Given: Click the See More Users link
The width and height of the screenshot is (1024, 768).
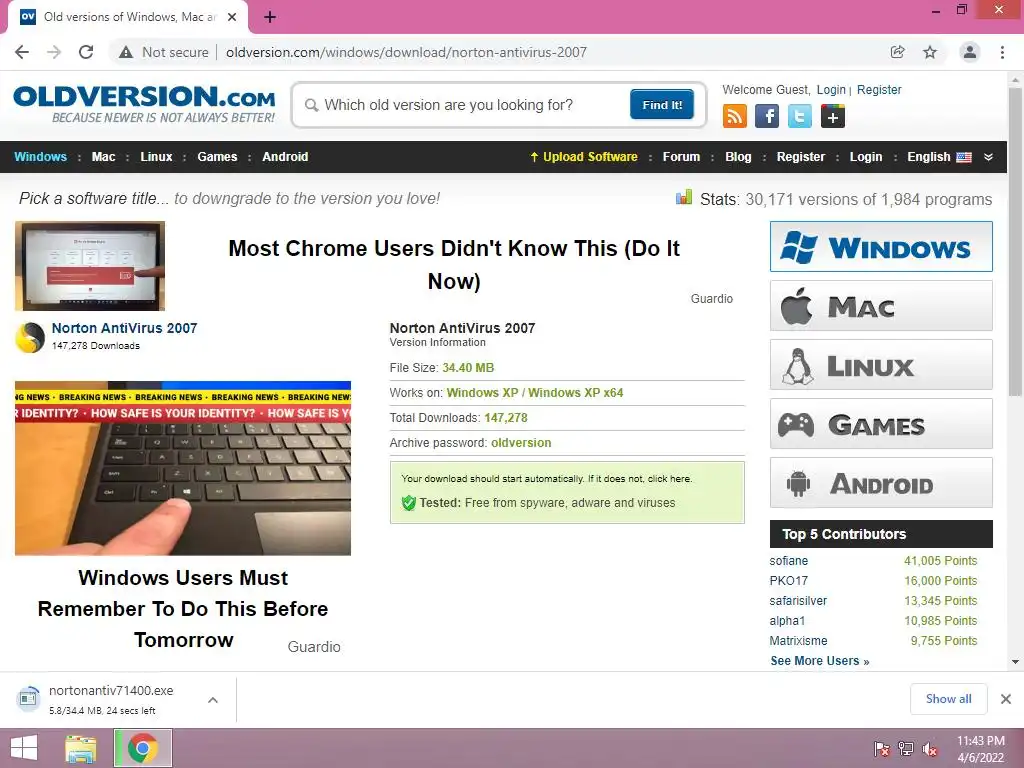Looking at the screenshot, I should [820, 661].
